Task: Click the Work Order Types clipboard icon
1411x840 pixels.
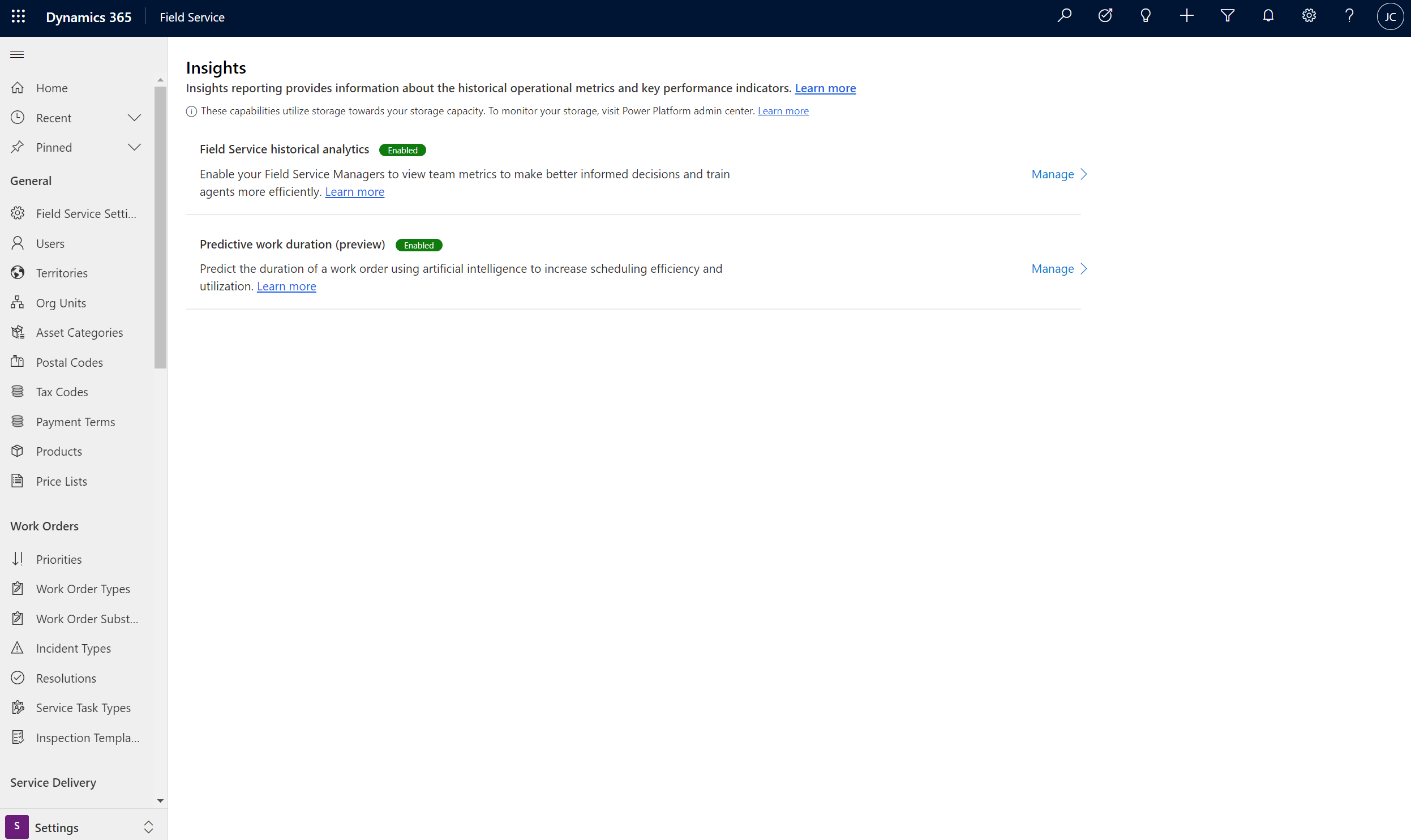Action: (18, 589)
